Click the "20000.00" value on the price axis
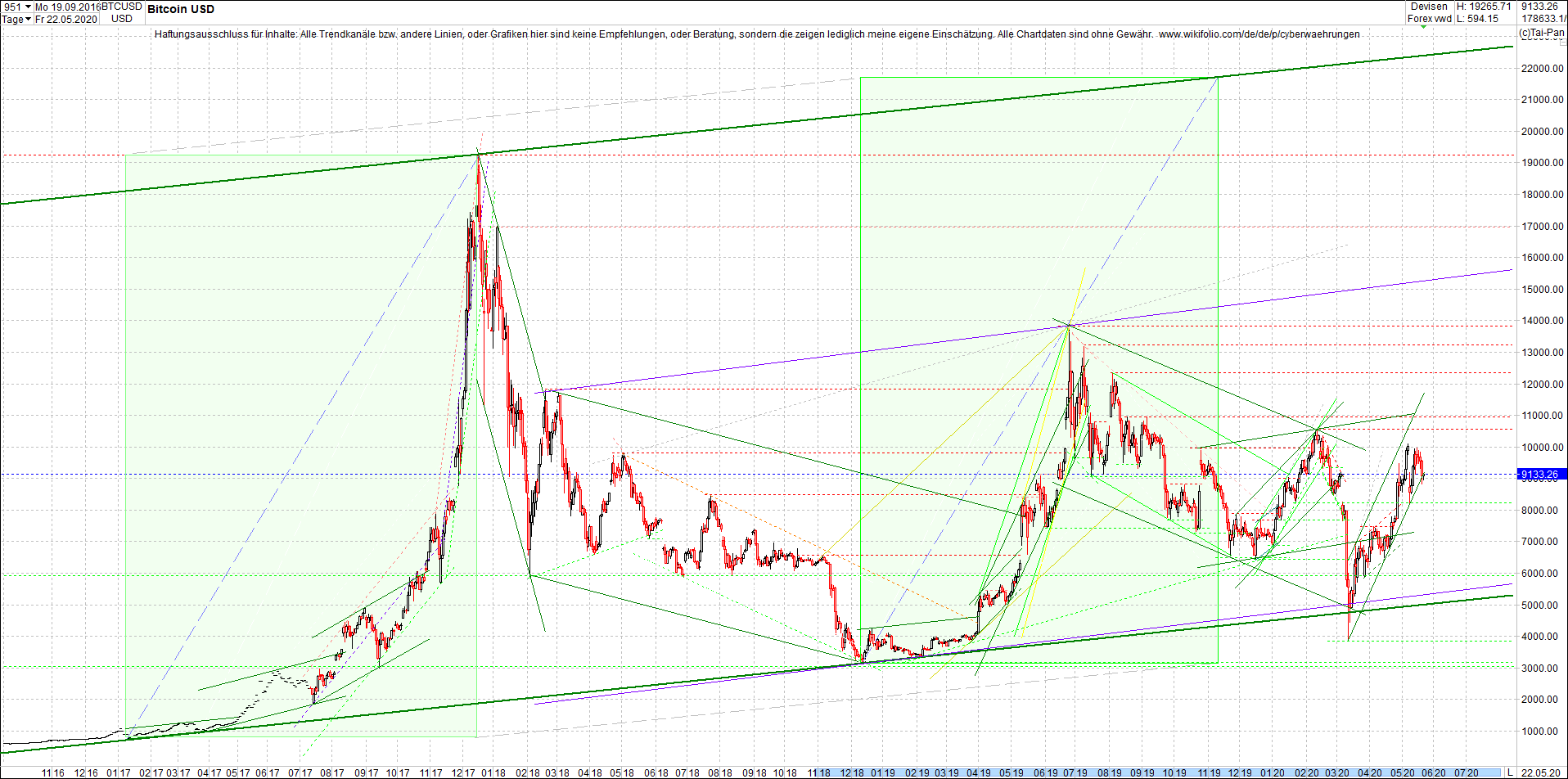The width and height of the screenshot is (1568, 779). 1542,130
